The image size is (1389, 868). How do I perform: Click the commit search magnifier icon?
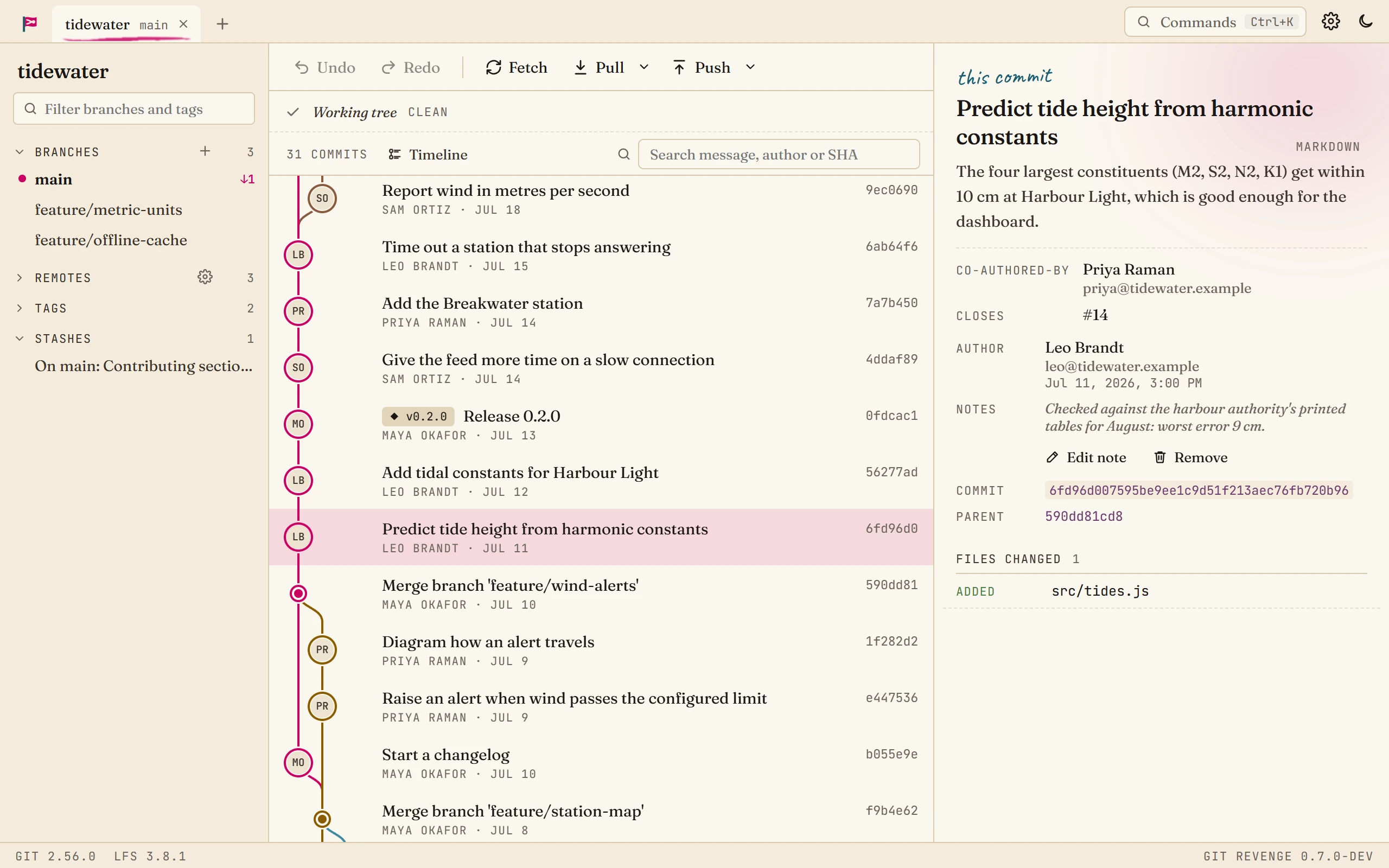coord(624,155)
